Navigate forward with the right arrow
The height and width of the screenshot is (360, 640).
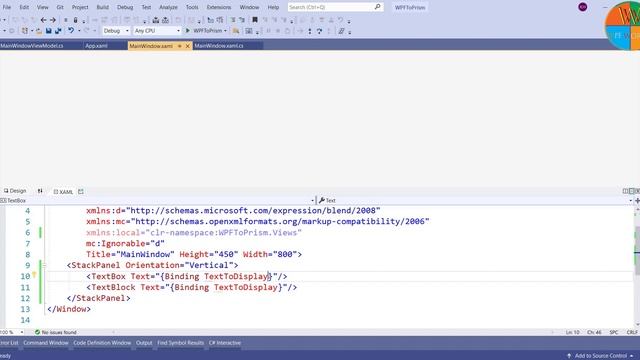click(53, 20)
